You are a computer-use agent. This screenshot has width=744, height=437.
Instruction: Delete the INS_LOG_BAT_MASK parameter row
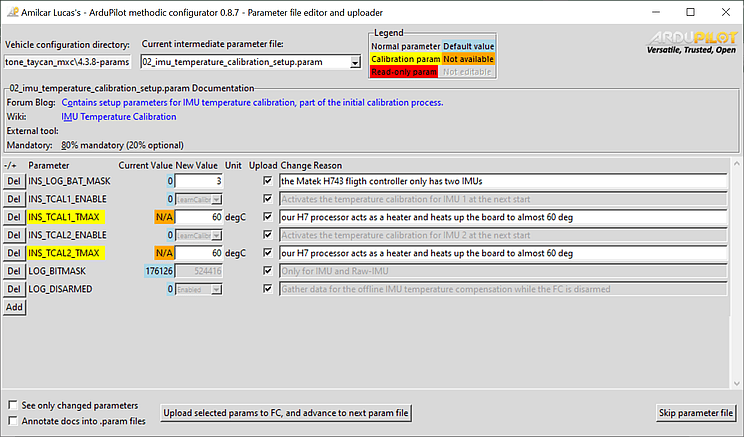coord(14,181)
